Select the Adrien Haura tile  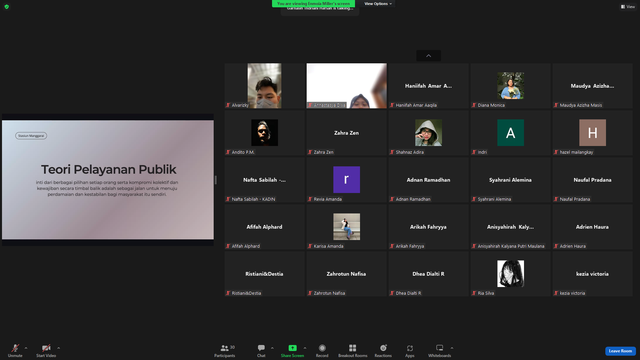click(x=592, y=227)
